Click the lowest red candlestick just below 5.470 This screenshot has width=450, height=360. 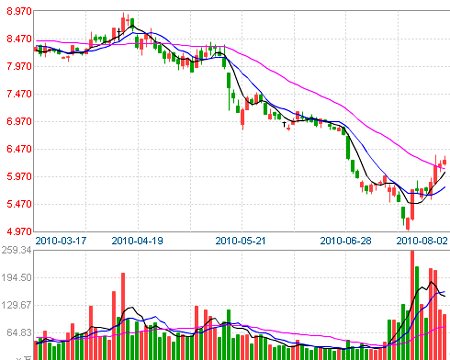tap(408, 224)
